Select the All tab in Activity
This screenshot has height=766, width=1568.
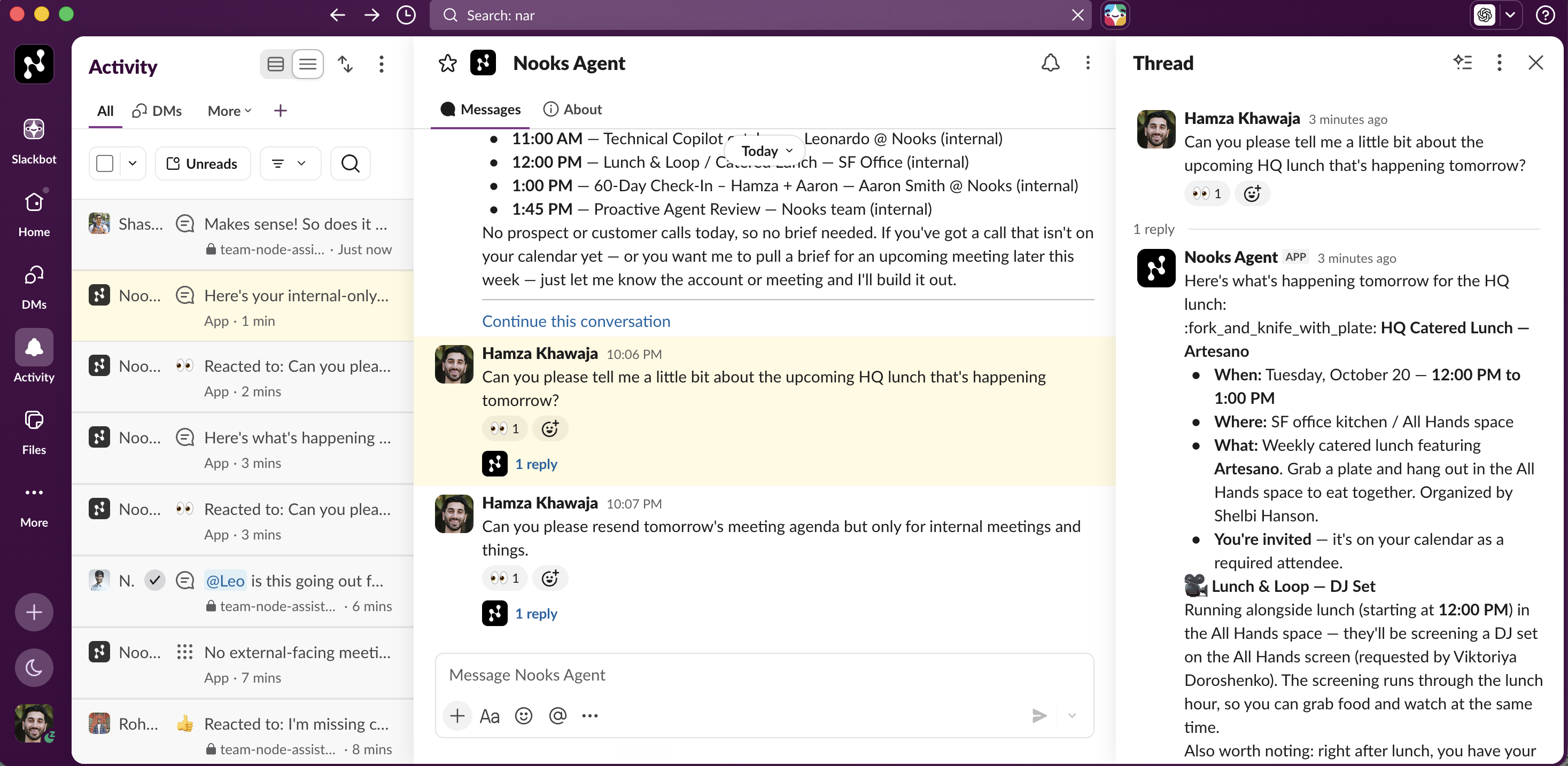click(x=105, y=111)
